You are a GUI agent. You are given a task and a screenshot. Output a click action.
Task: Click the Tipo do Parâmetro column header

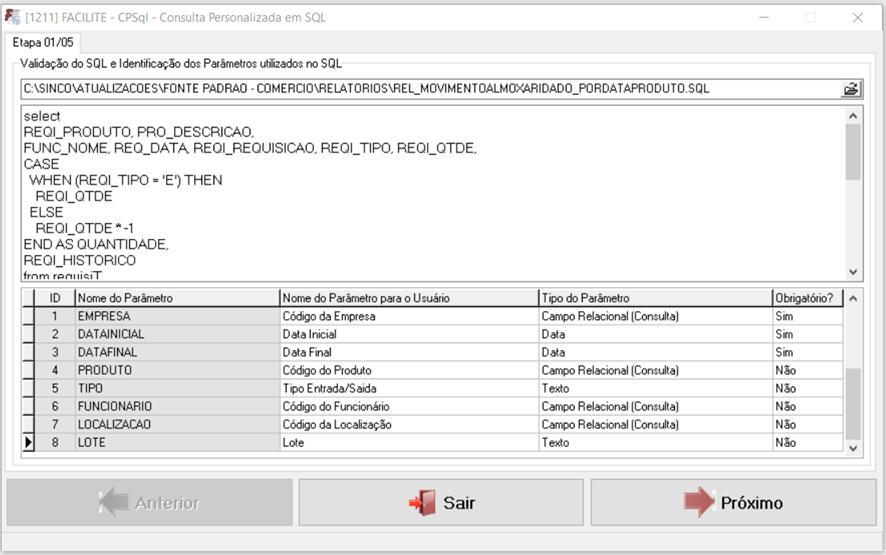(655, 298)
